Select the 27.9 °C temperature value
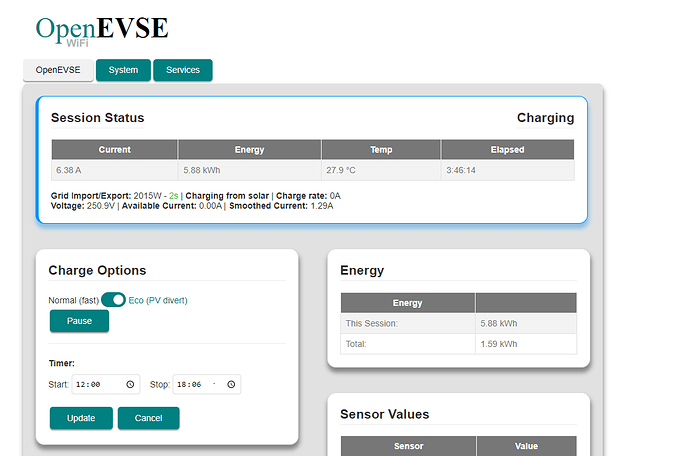The width and height of the screenshot is (690, 456). click(341, 170)
